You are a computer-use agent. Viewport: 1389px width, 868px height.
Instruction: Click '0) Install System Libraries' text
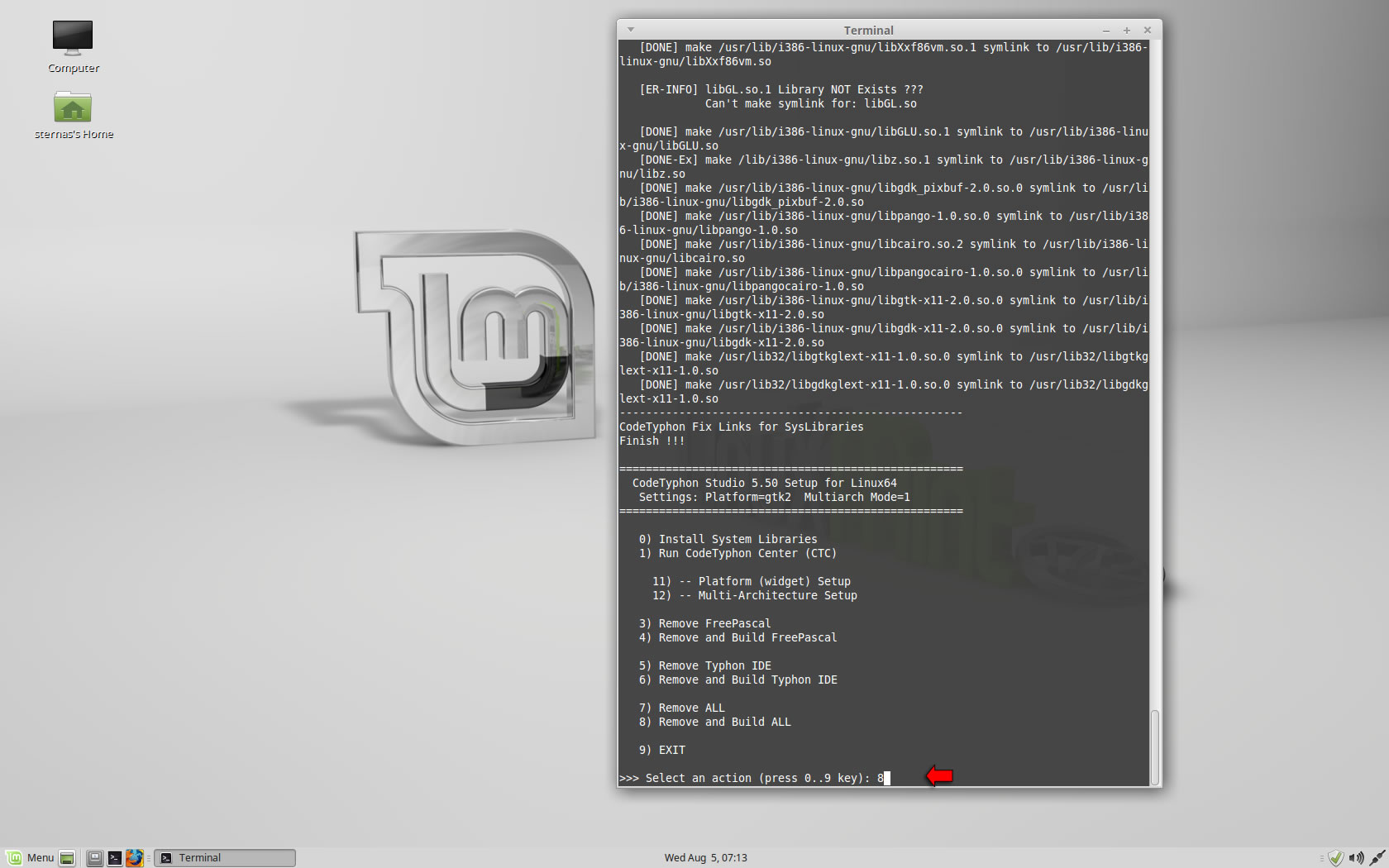pyautogui.click(x=728, y=539)
